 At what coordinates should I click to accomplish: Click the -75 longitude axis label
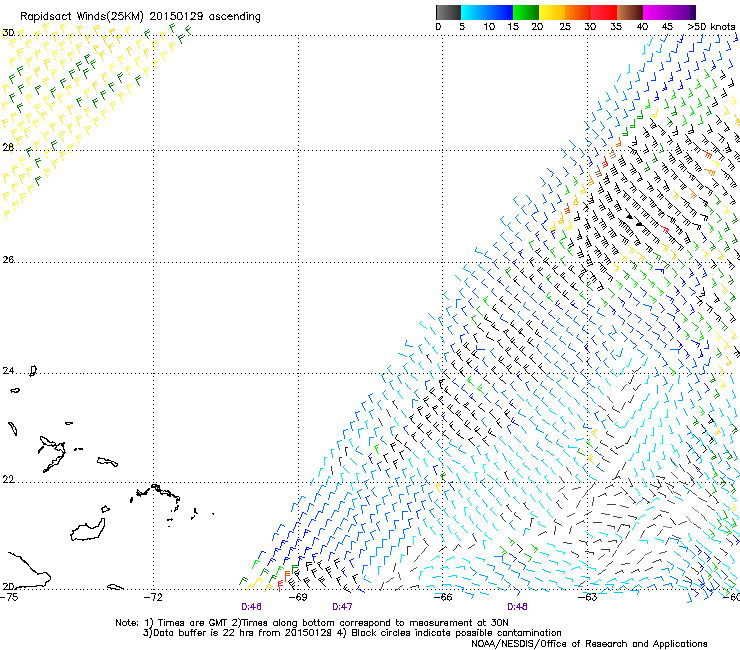9,597
